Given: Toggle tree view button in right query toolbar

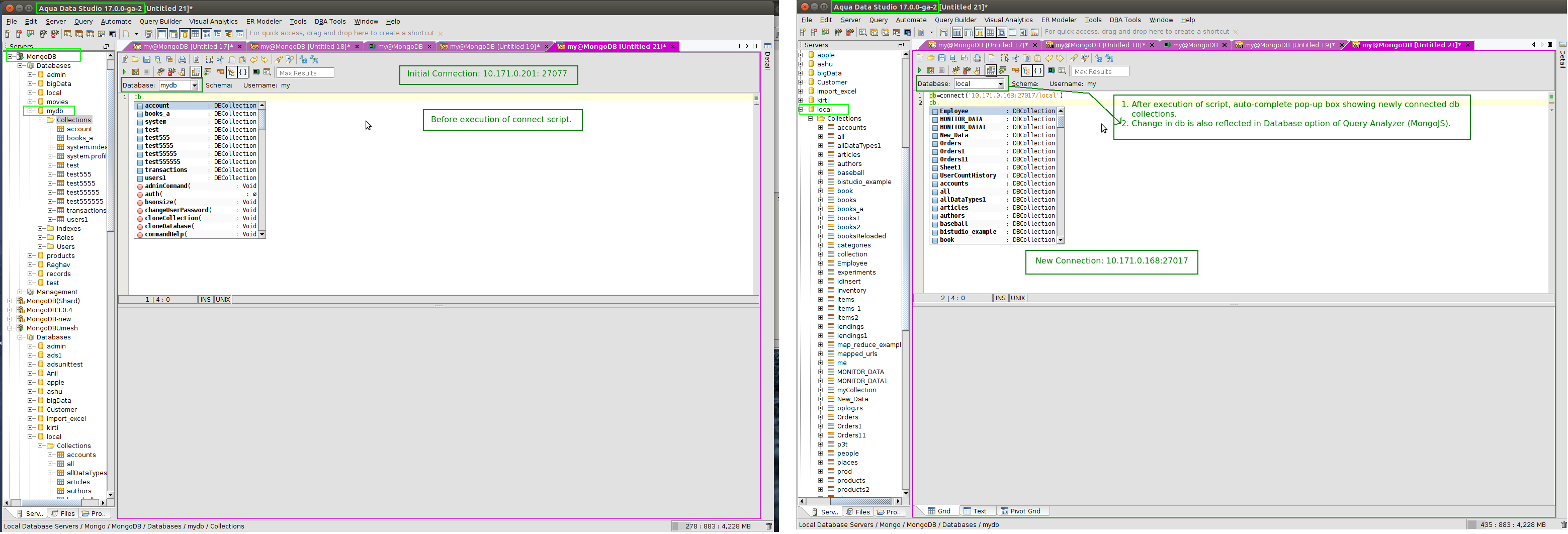Looking at the screenshot, I should pyautogui.click(x=1026, y=70).
